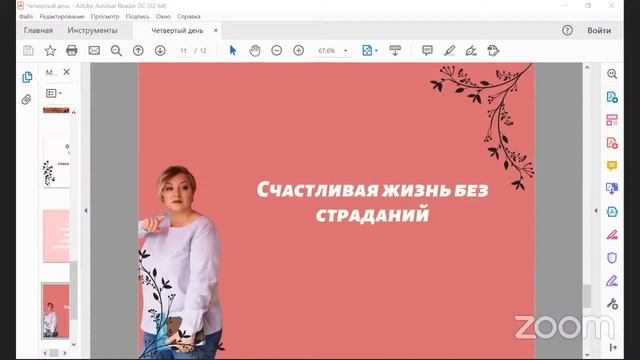Open the Protect shield tool
640x360 pixels.
pos(612,258)
